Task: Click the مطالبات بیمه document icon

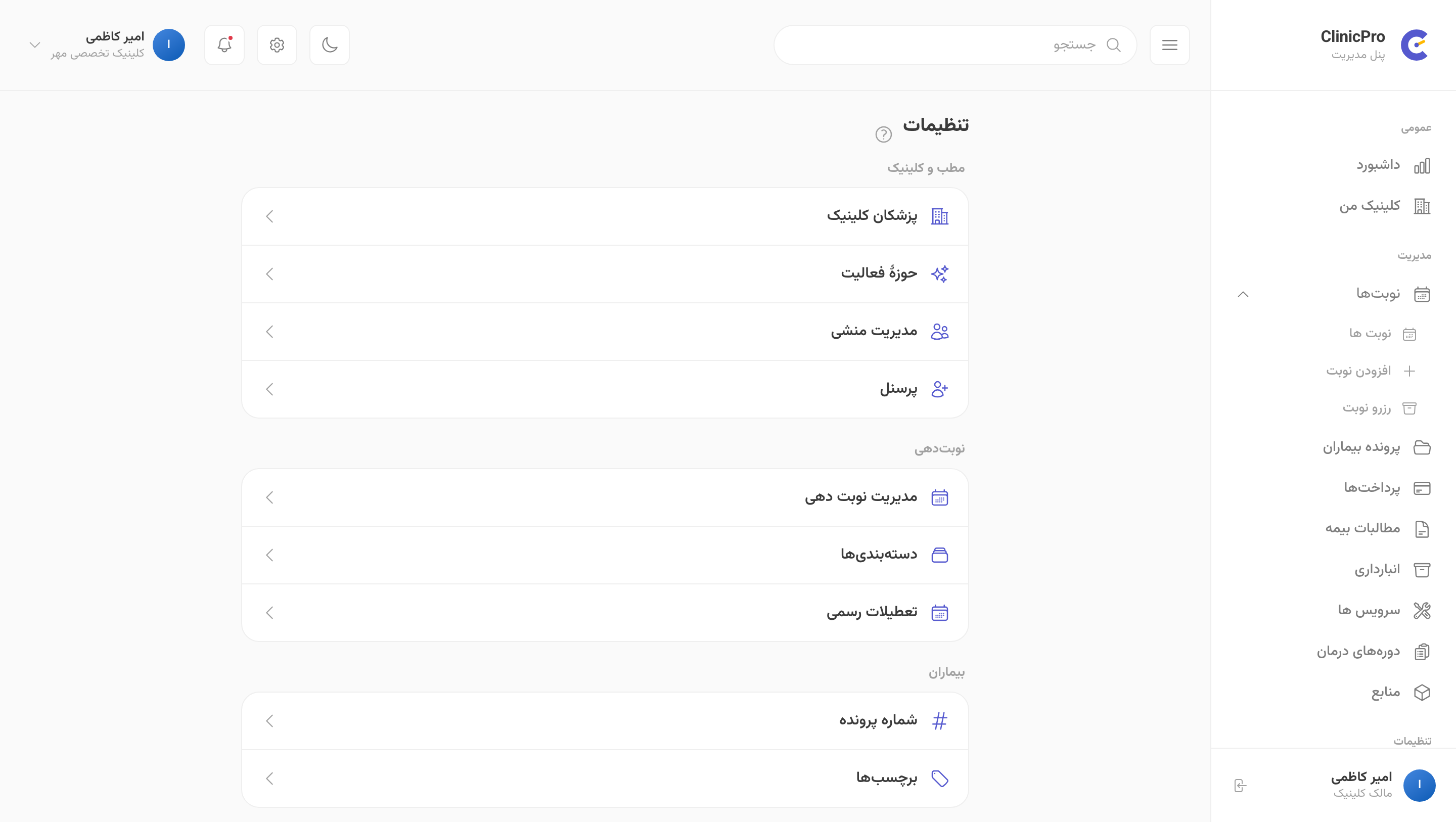Action: pos(1422,529)
